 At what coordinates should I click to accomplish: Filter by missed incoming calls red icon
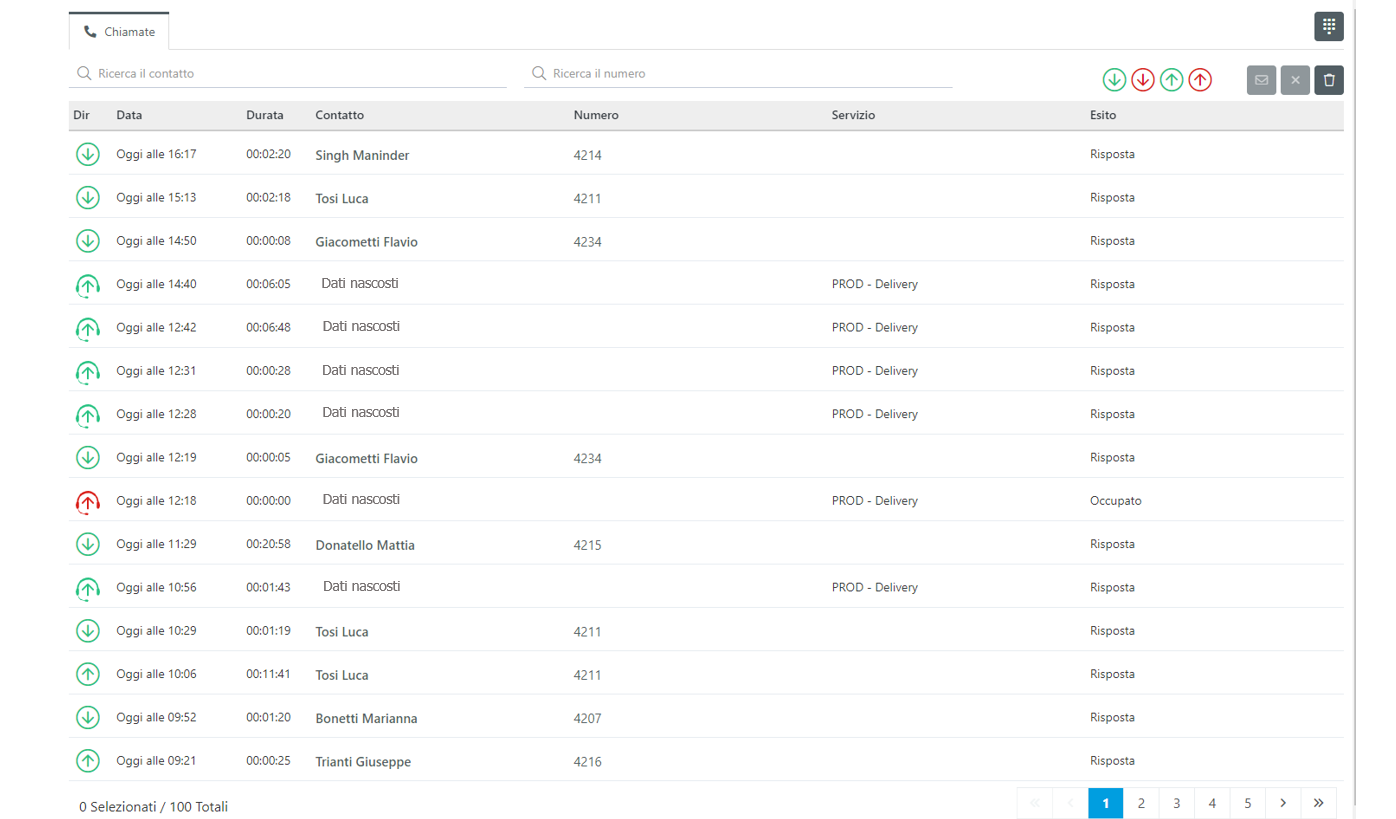(x=1143, y=80)
